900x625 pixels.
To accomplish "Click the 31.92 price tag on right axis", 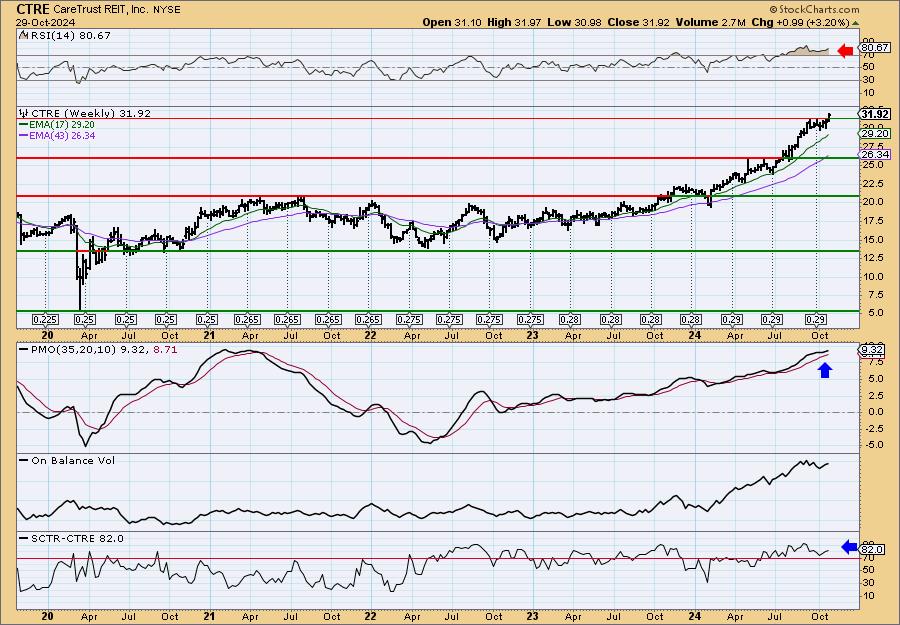I will tap(875, 114).
